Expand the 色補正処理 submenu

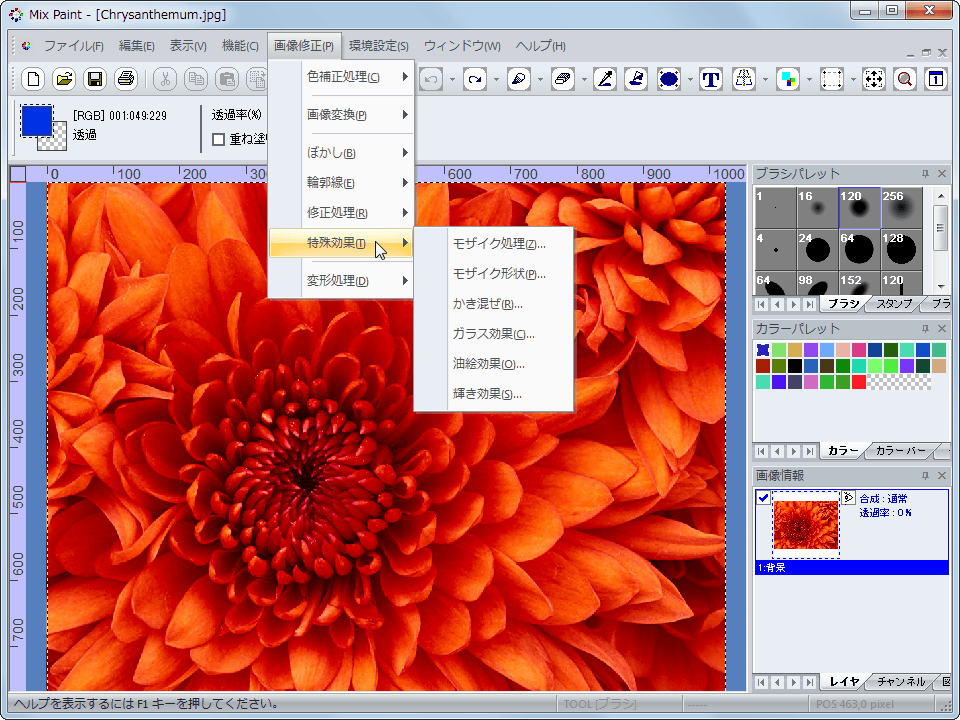coord(342,77)
